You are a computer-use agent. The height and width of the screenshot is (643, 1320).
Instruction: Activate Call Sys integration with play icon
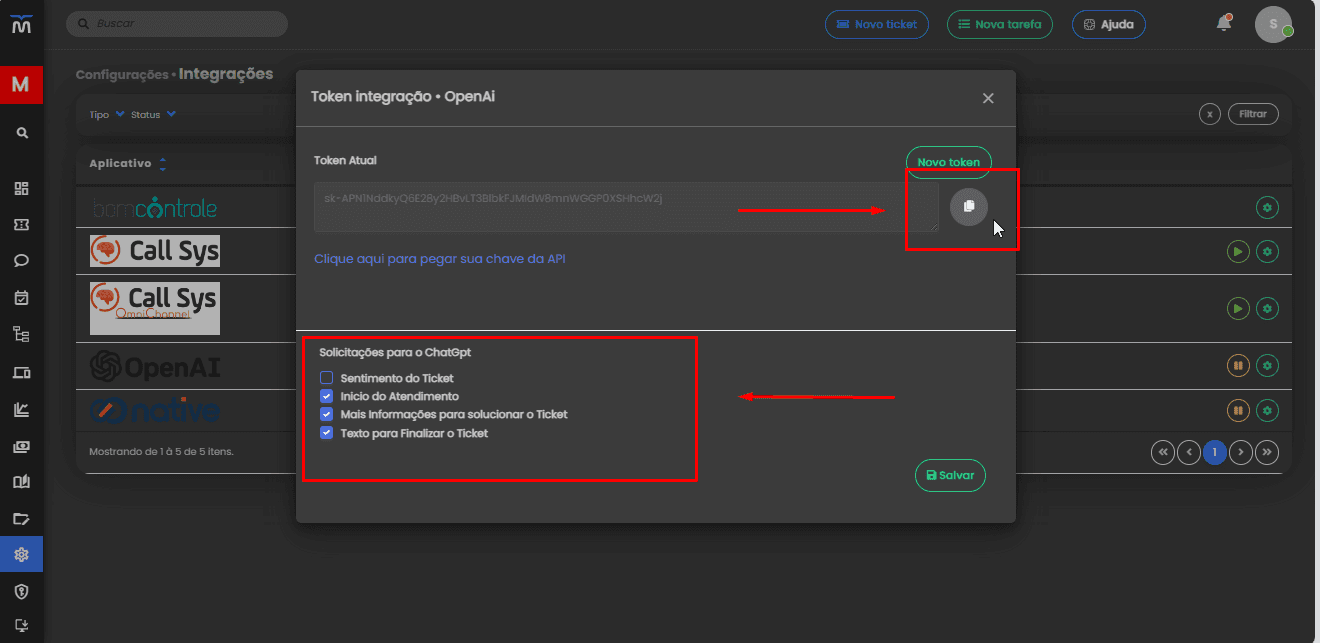(1238, 252)
